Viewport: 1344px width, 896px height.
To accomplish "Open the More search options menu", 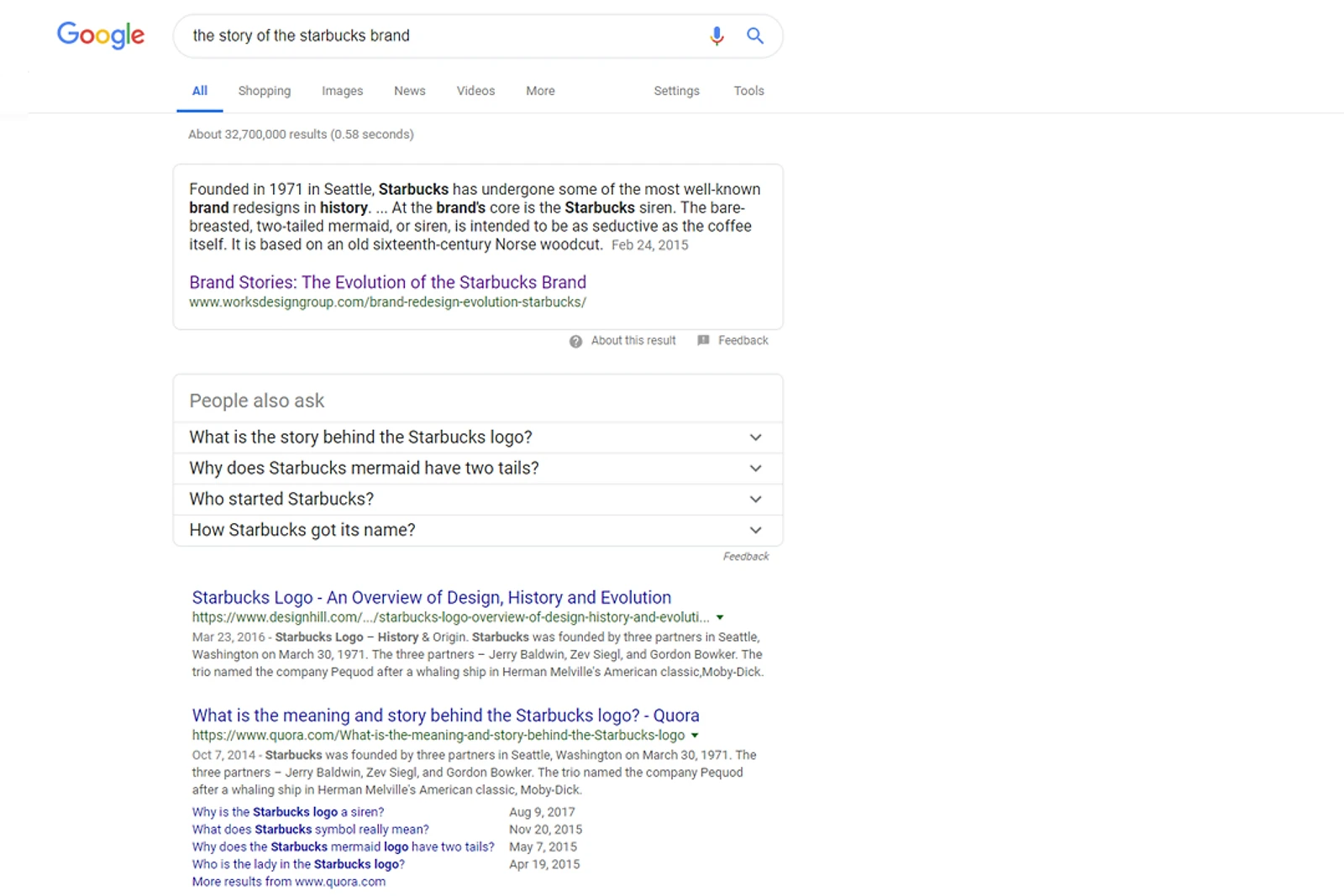I will coord(540,91).
